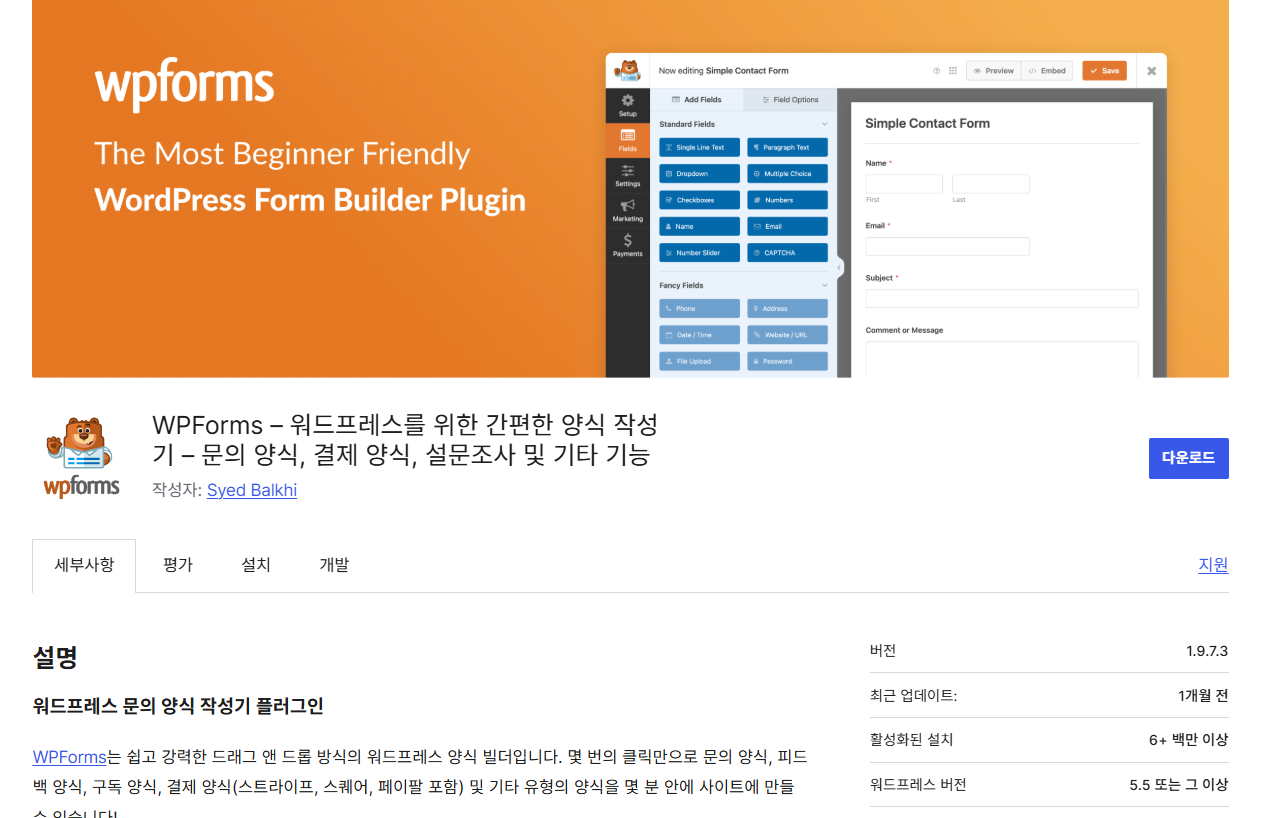Image resolution: width=1268 pixels, height=818 pixels.
Task: Add a File Upload field
Action: point(700,361)
